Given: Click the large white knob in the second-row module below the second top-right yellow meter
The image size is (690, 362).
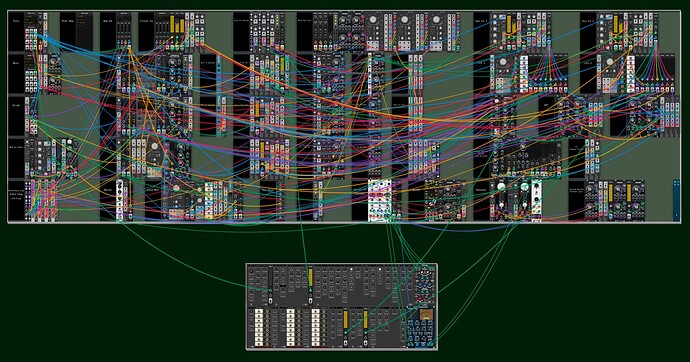Looking at the screenshot, I should pyautogui.click(x=609, y=63).
